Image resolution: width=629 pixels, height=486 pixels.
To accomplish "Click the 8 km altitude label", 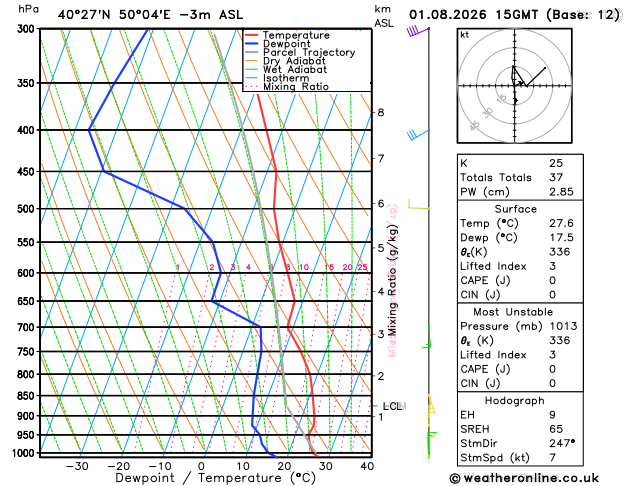I will 381,113.
